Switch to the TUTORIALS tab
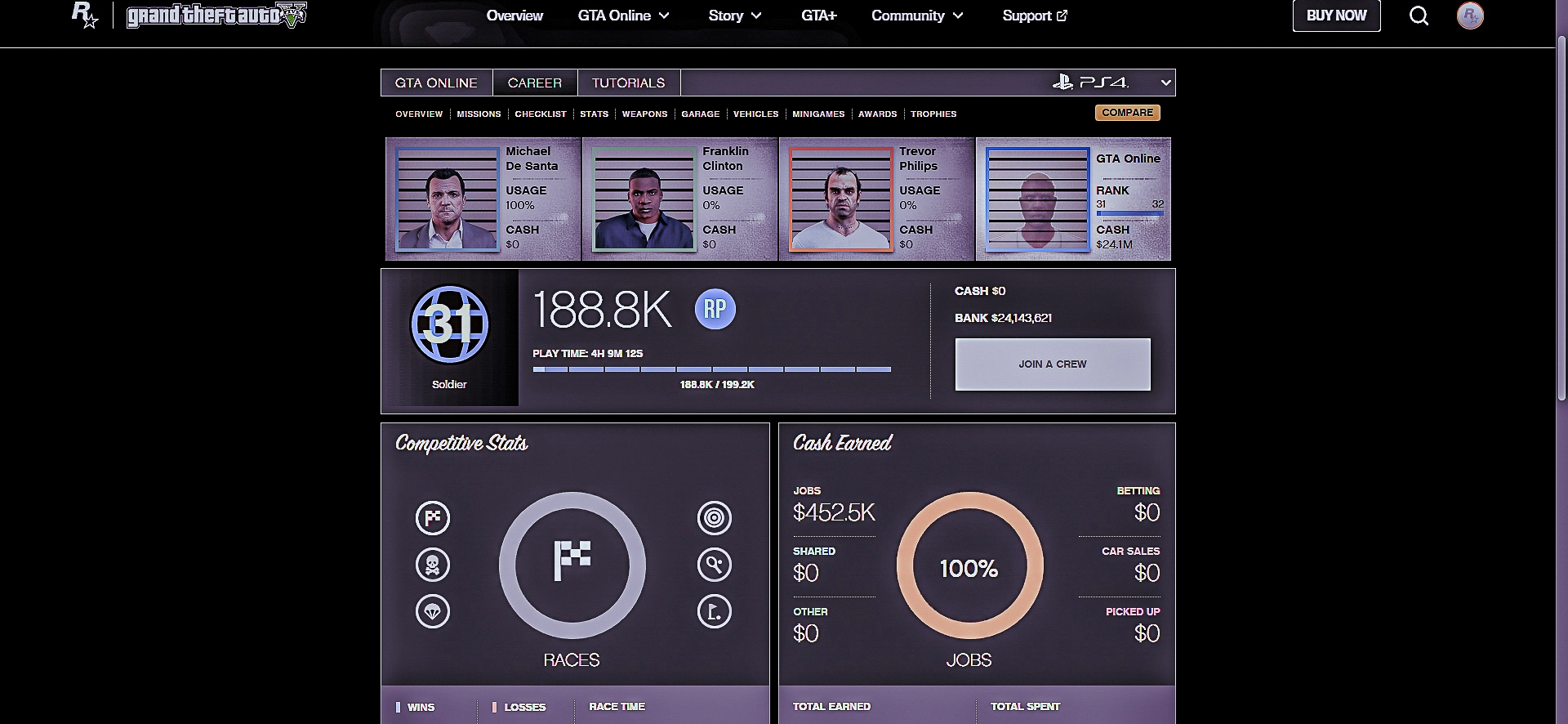The height and width of the screenshot is (724, 1568). pos(628,83)
